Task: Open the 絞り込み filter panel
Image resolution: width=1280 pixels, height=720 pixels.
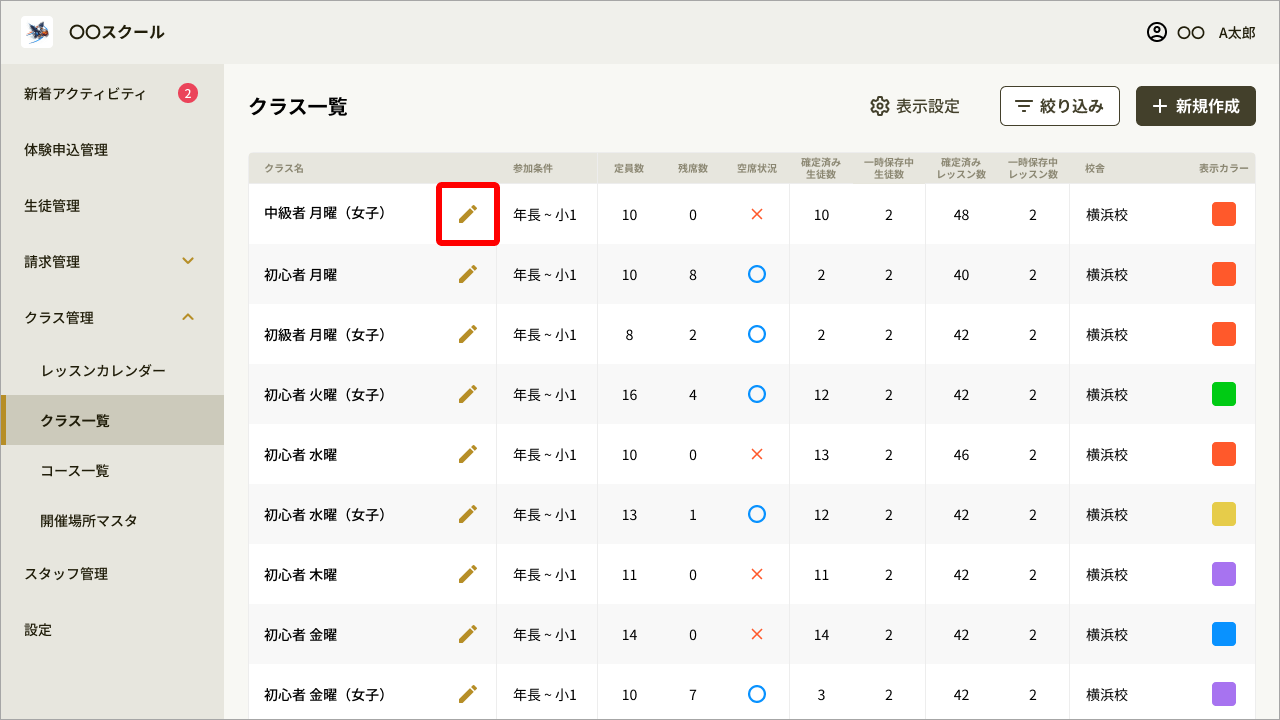Action: coord(1060,106)
